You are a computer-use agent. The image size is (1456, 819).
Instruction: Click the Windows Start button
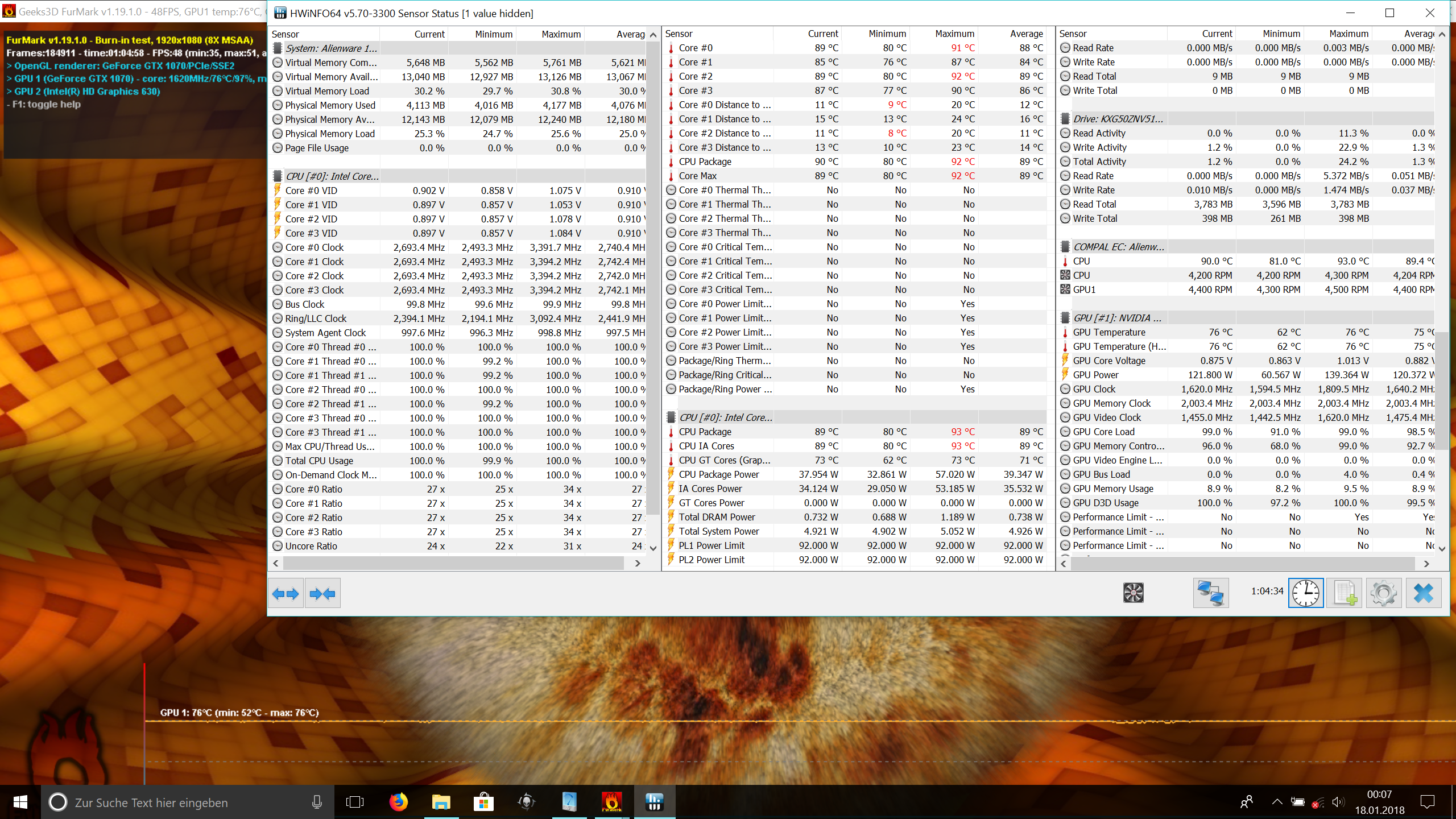[20, 802]
